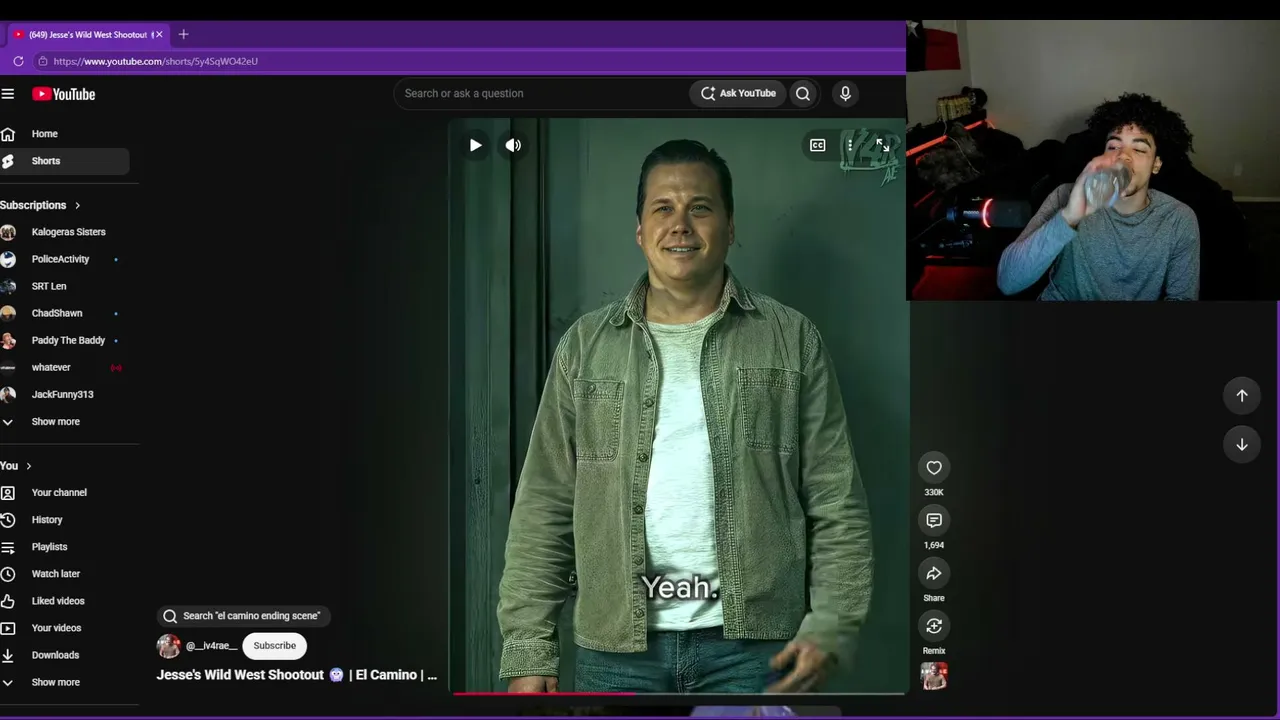Open the Kalogeras Sisters channel
Screen dimensions: 1280x720
click(x=65, y=232)
